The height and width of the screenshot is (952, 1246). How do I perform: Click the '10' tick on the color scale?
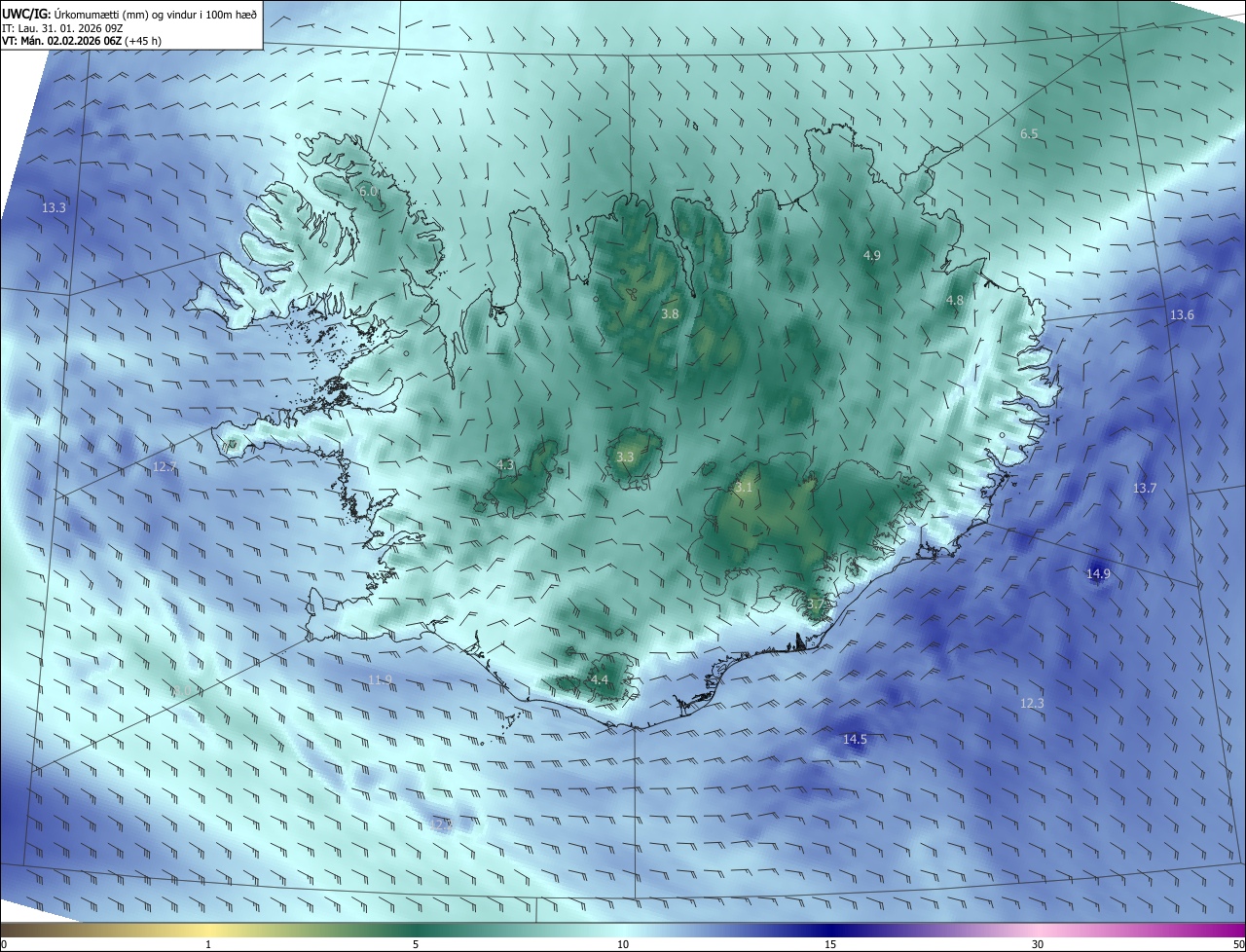[x=623, y=944]
